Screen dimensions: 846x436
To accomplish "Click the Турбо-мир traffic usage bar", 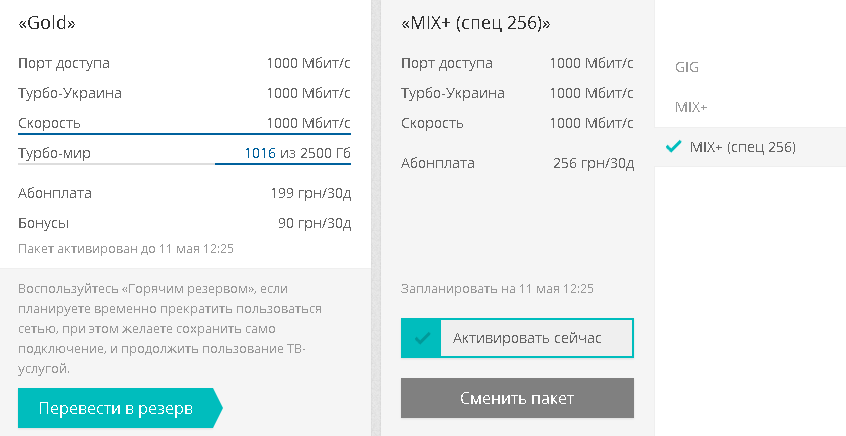I will (184, 163).
